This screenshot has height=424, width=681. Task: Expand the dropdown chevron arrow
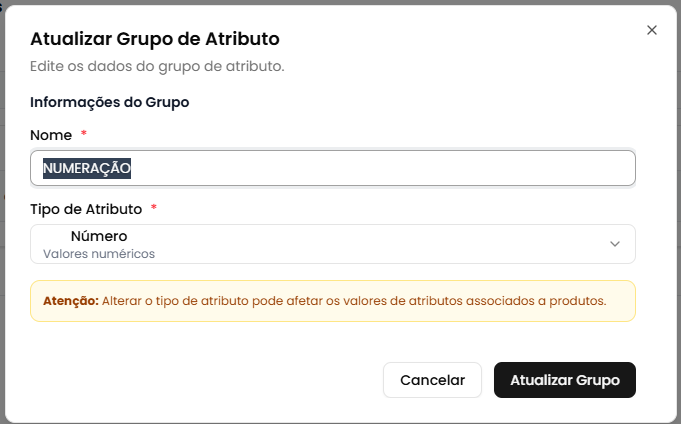(615, 244)
